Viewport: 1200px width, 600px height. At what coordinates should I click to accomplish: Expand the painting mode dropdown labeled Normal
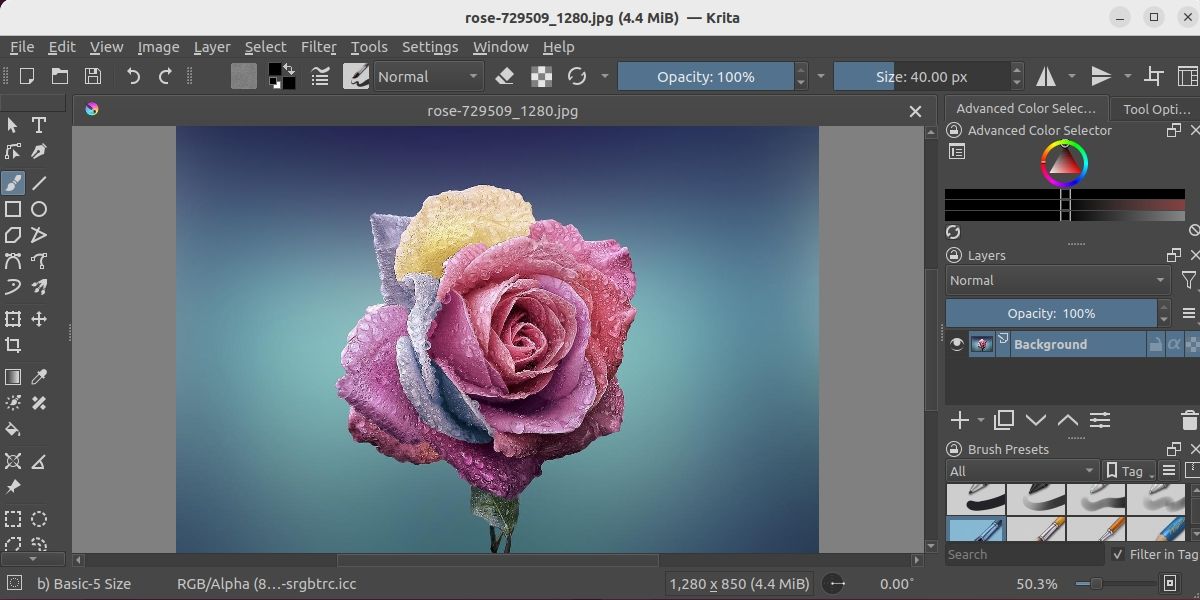pos(428,76)
